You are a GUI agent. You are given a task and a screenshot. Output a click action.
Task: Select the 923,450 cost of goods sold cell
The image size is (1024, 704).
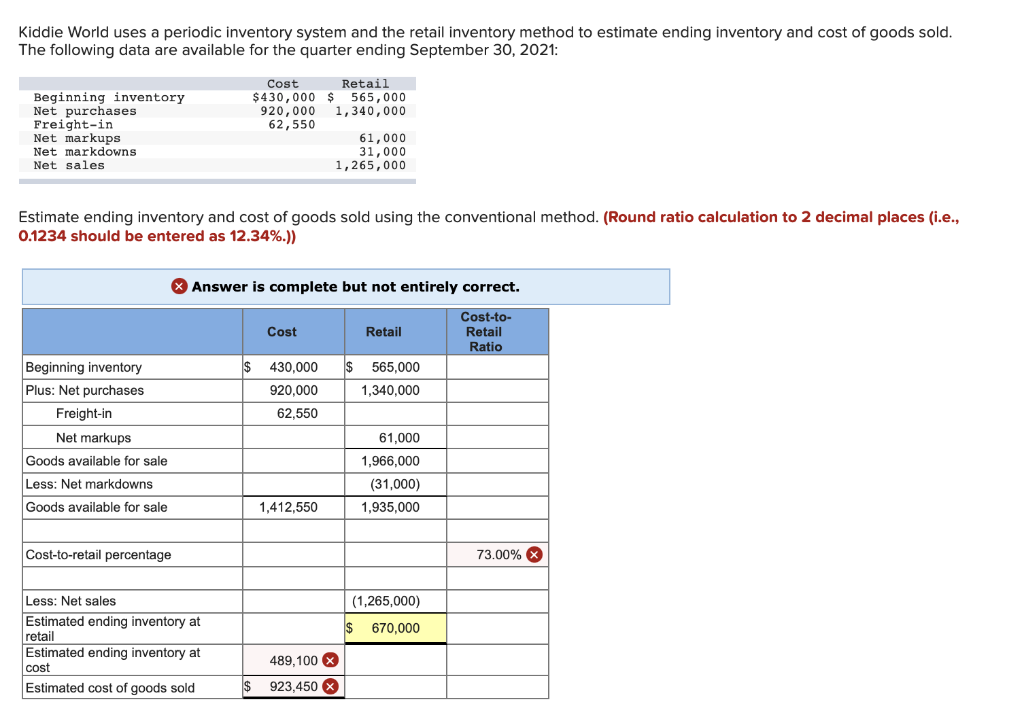294,686
